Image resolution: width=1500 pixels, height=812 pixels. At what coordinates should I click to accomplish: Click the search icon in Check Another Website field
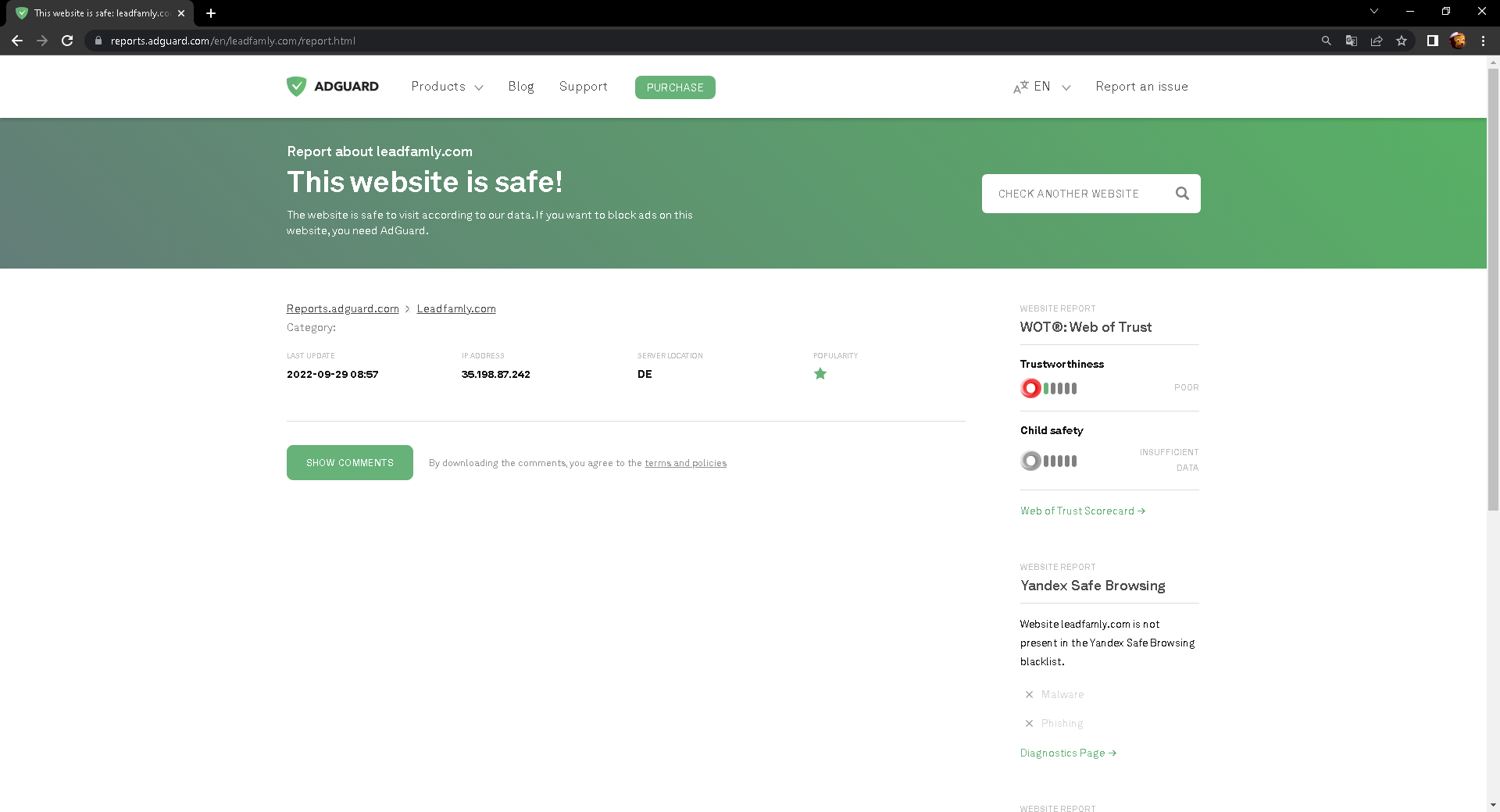(x=1182, y=193)
